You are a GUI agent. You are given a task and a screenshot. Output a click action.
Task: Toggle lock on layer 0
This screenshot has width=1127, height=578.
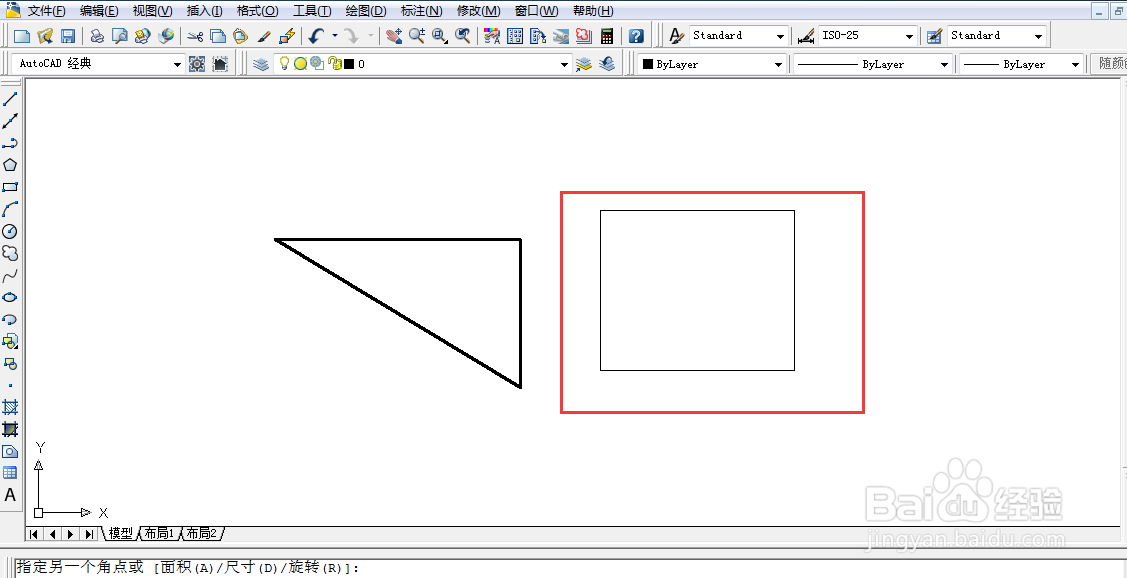(x=334, y=64)
